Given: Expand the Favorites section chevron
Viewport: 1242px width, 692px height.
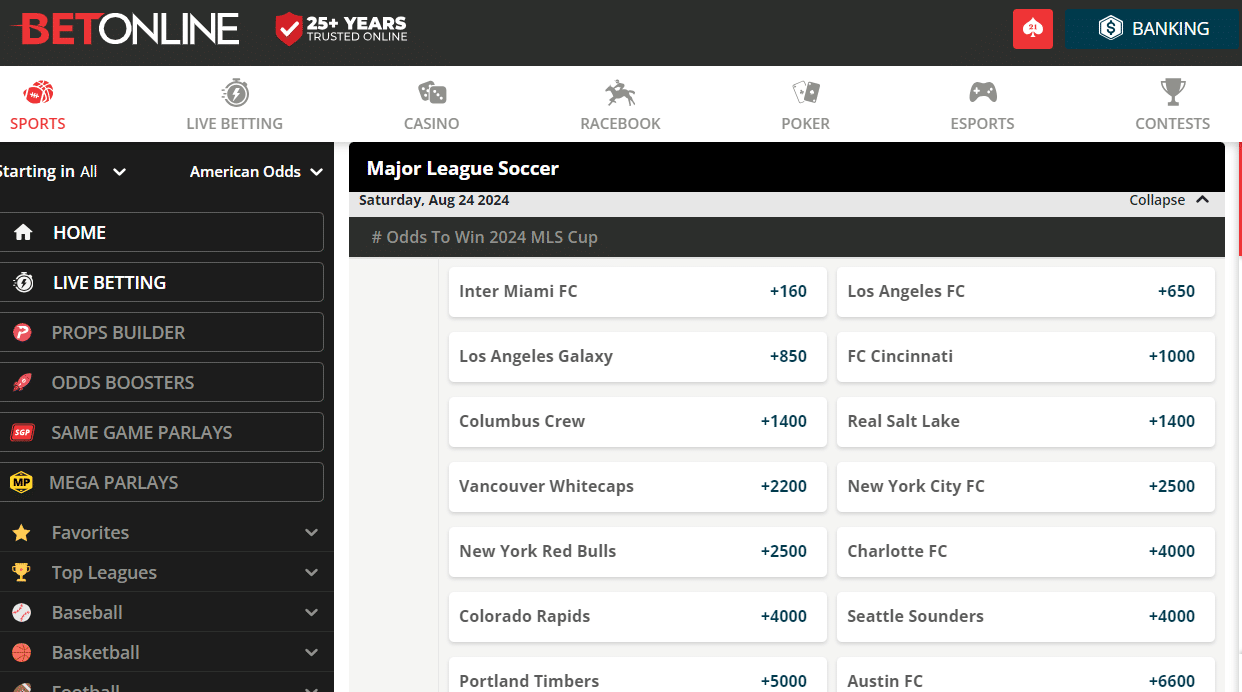Looking at the screenshot, I should (311, 533).
